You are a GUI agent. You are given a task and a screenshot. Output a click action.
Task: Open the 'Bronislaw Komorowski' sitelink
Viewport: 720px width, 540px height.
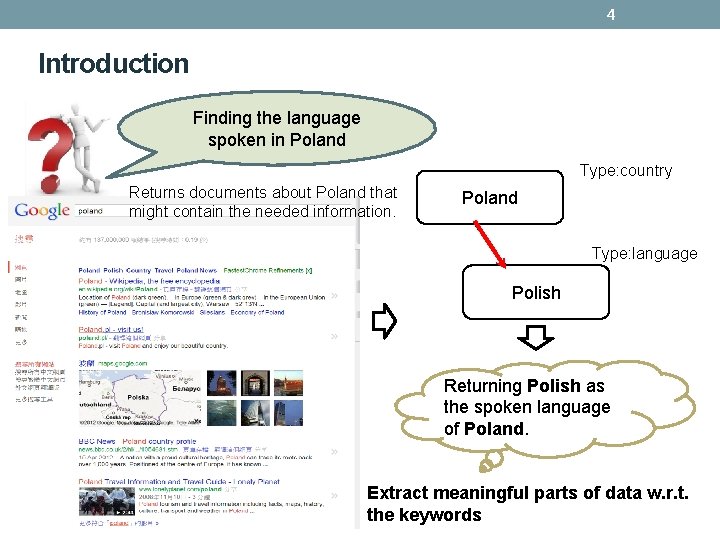tap(163, 312)
